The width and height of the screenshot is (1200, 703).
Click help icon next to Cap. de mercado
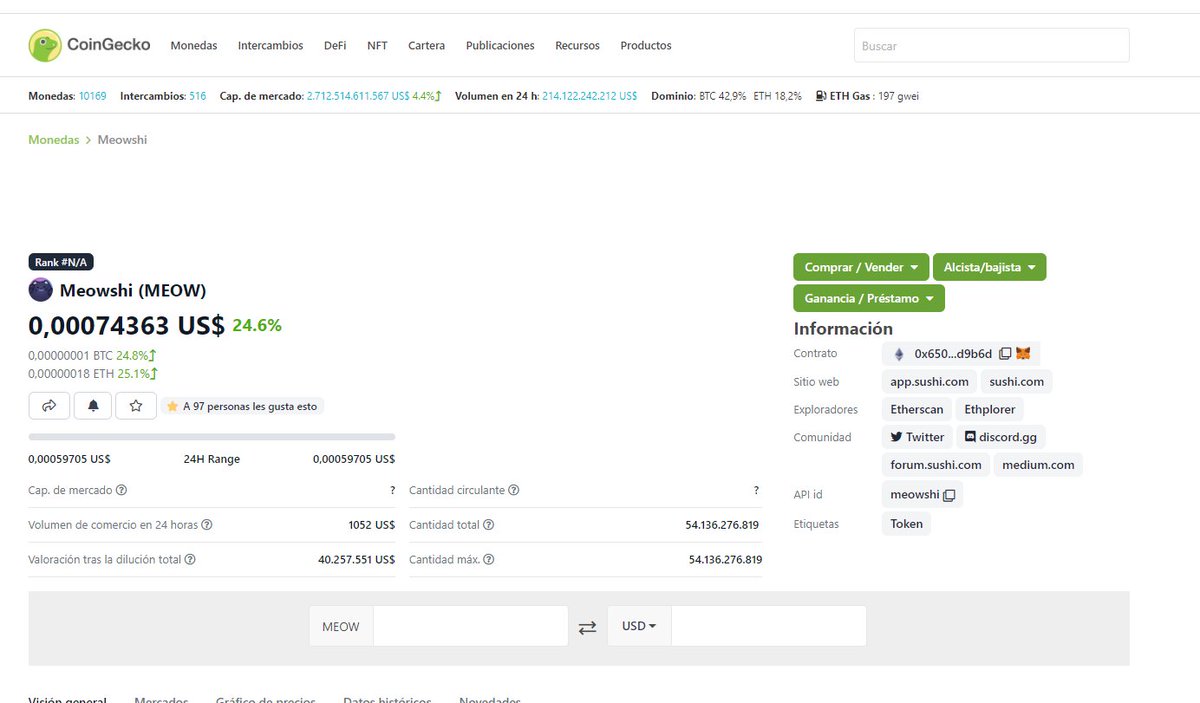[x=122, y=491]
